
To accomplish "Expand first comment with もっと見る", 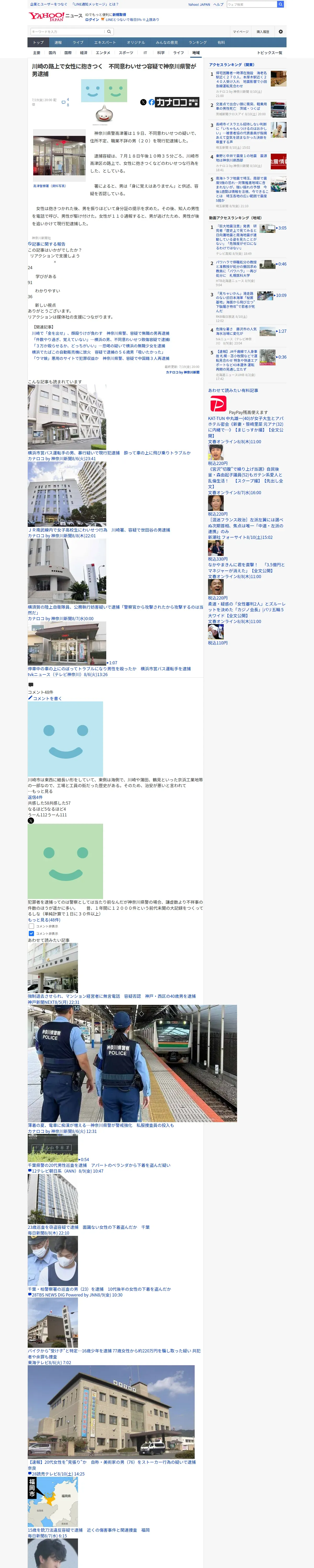I will click(x=42, y=791).
